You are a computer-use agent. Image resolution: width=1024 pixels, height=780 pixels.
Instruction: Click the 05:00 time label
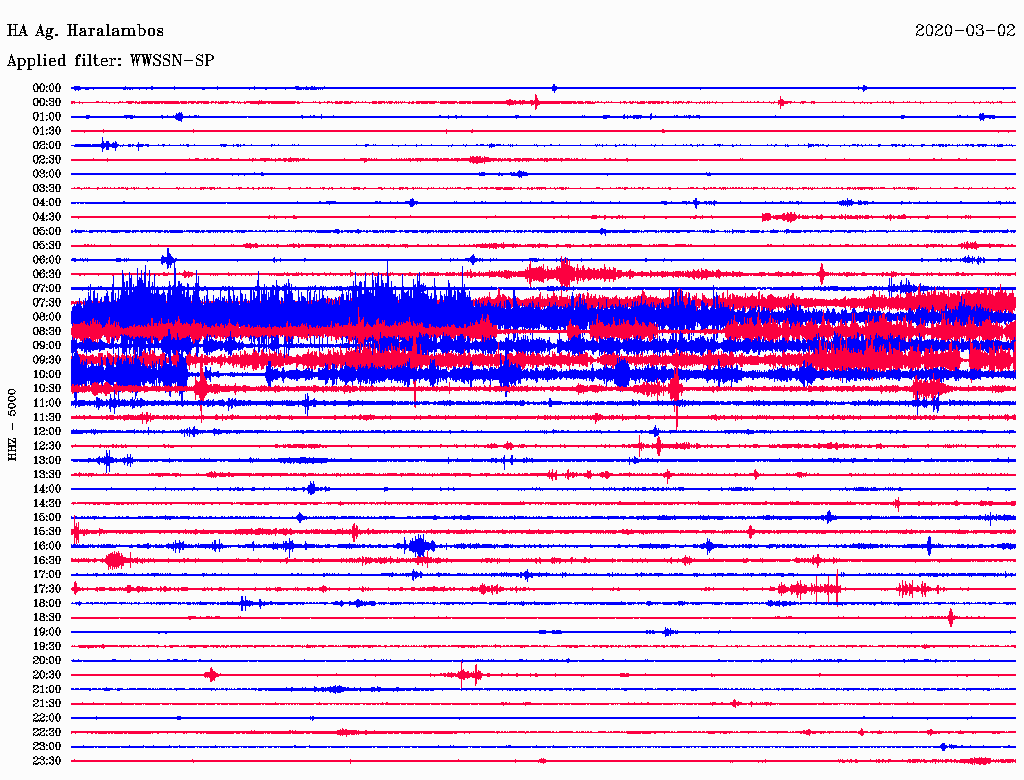[47, 231]
